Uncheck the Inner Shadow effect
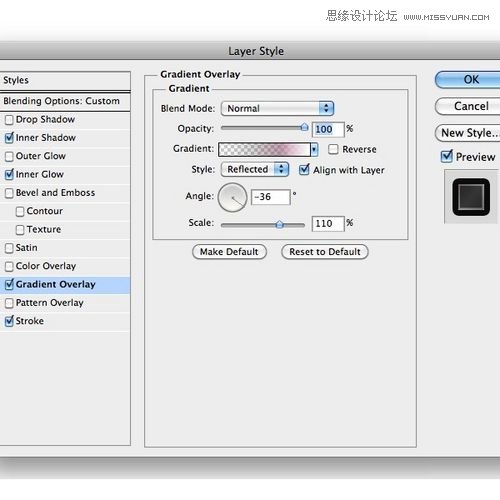Image resolution: width=500 pixels, height=500 pixels. pyautogui.click(x=9, y=138)
